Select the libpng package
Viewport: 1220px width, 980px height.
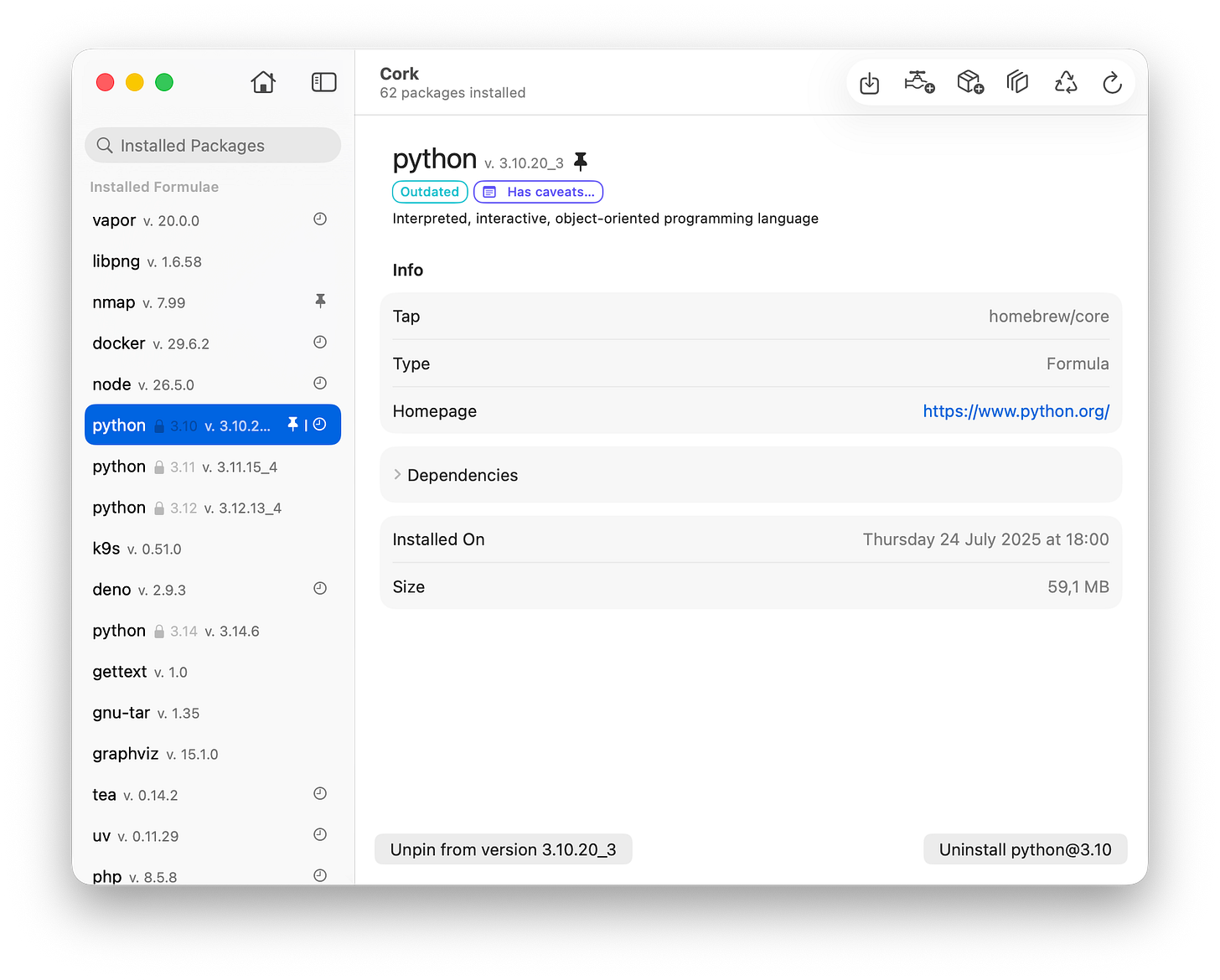(x=213, y=261)
